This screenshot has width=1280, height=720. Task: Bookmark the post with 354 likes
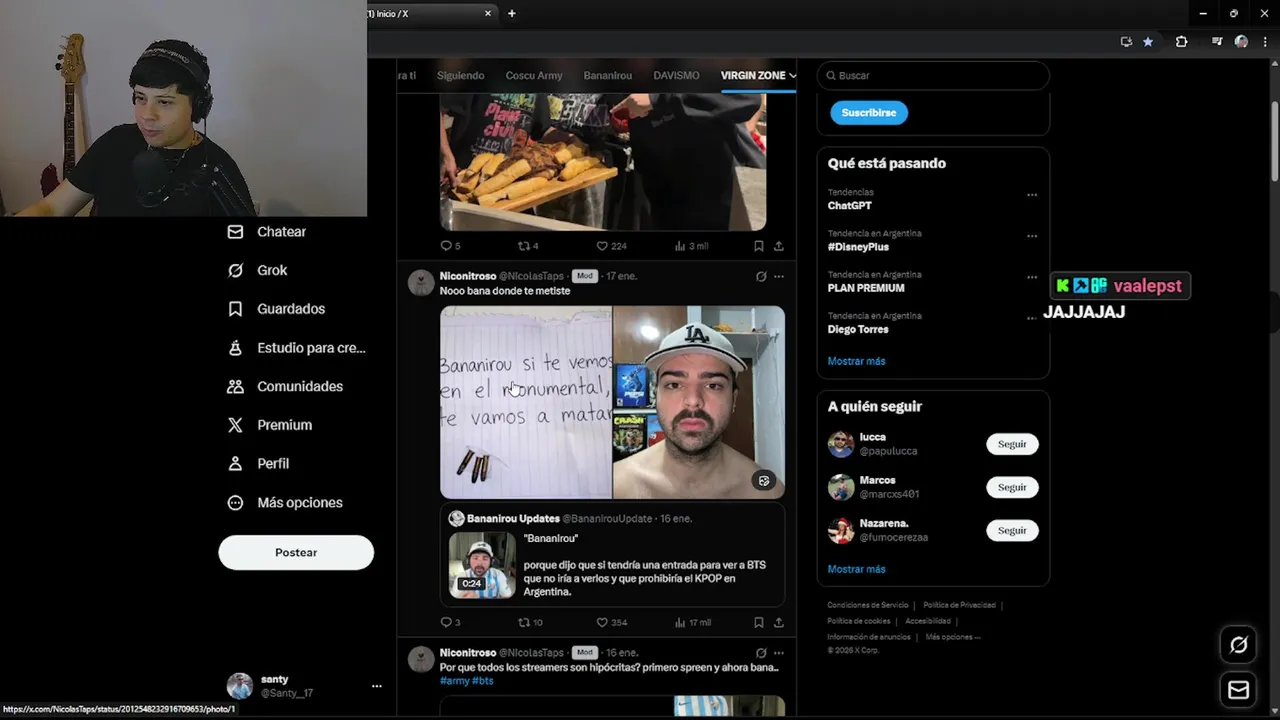pyautogui.click(x=759, y=622)
